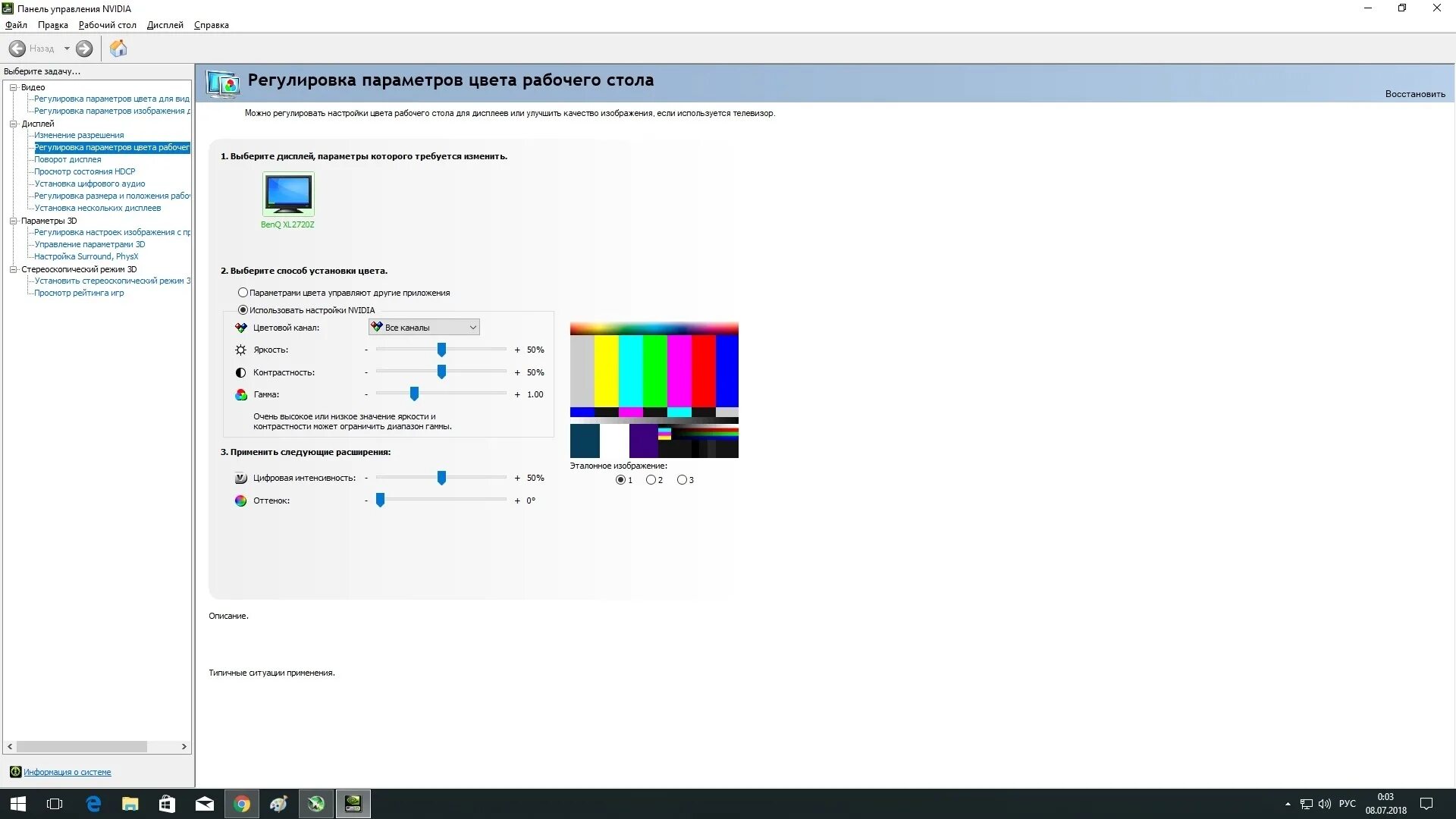Screen dimensions: 1456x819
Task: Select the BenQ XL2720Z display icon
Action: point(288,194)
